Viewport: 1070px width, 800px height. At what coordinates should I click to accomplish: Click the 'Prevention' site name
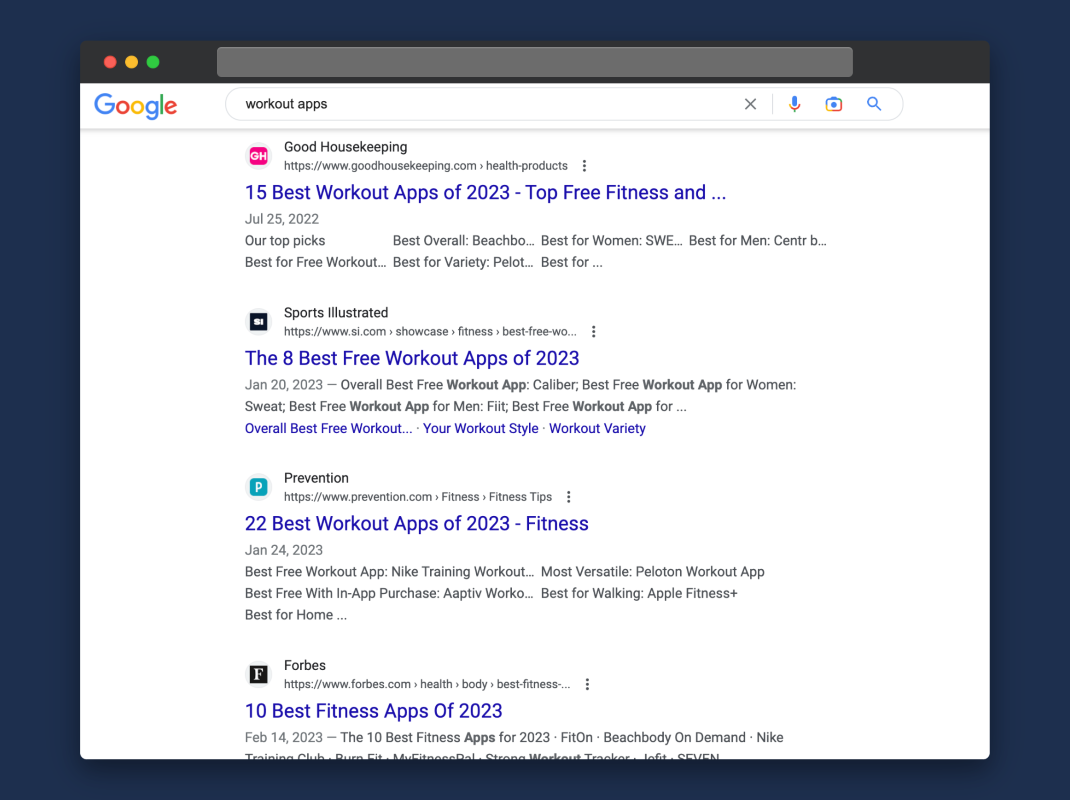coord(316,478)
